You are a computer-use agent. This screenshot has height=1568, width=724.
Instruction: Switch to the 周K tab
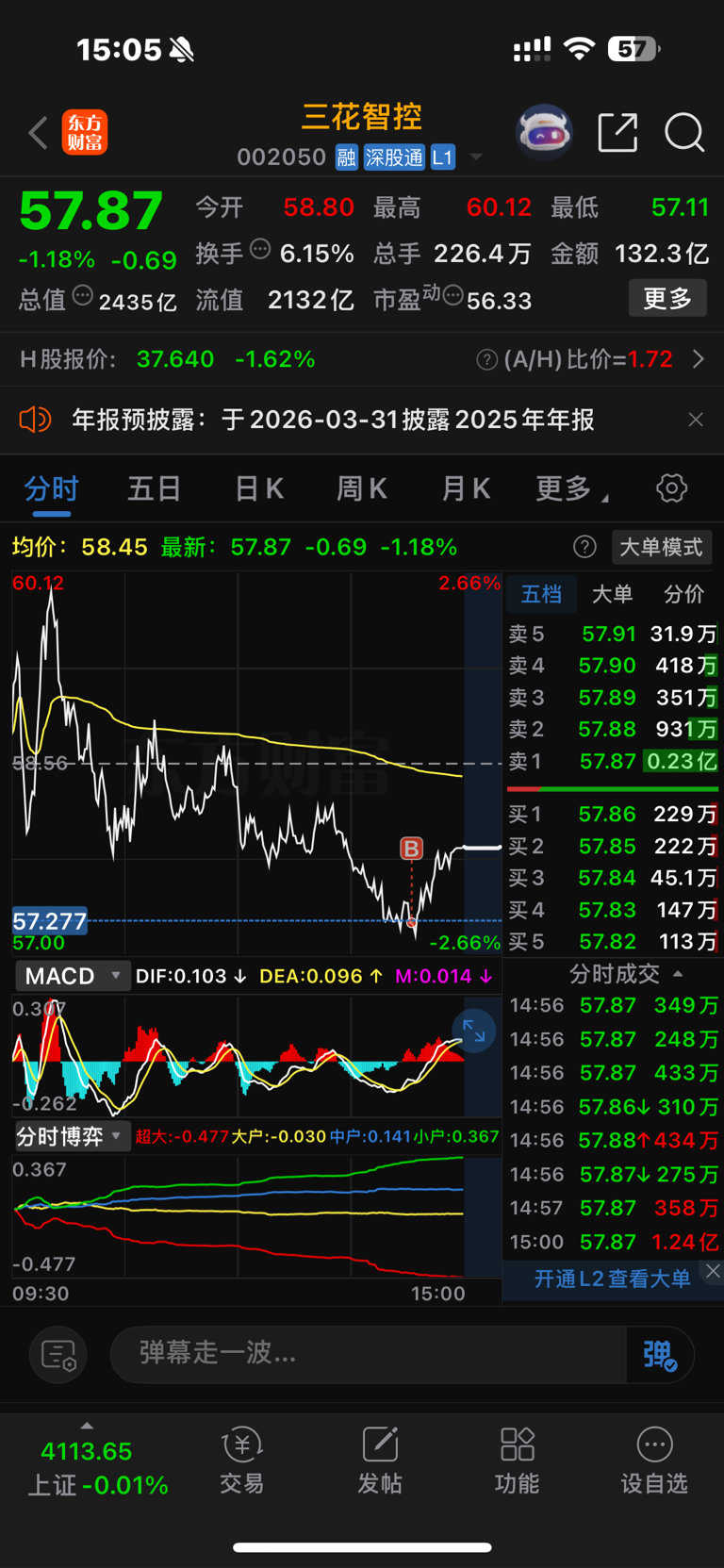click(x=362, y=488)
